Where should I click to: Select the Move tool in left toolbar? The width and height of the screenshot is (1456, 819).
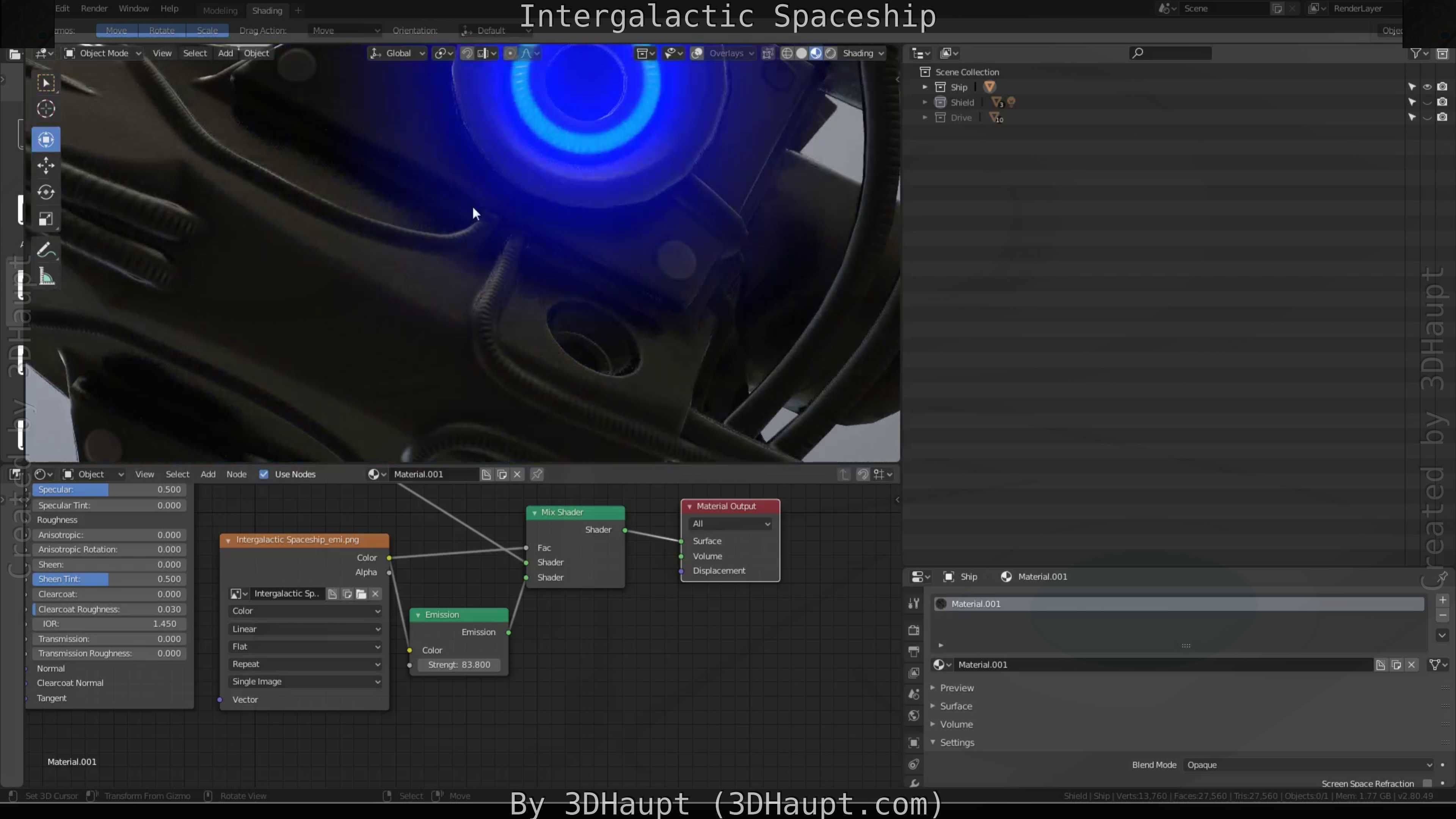[46, 166]
